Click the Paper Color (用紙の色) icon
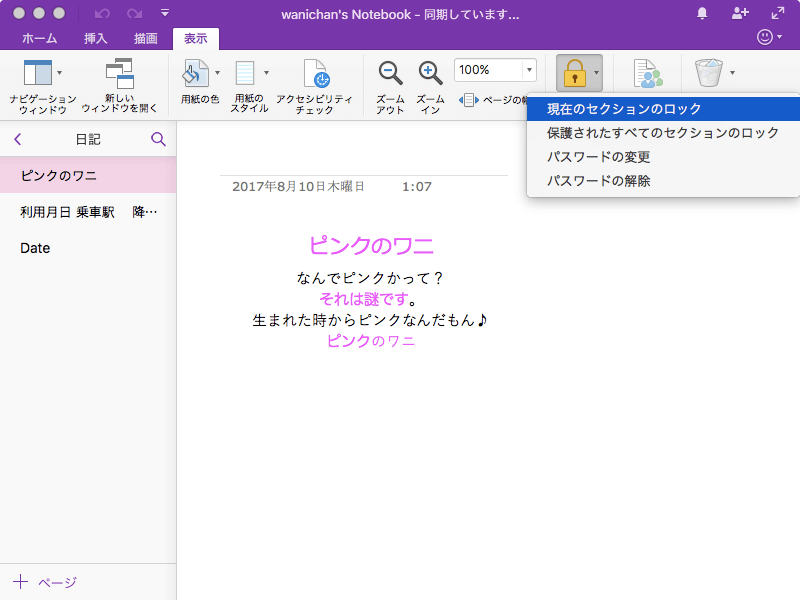The image size is (800, 600). [195, 74]
